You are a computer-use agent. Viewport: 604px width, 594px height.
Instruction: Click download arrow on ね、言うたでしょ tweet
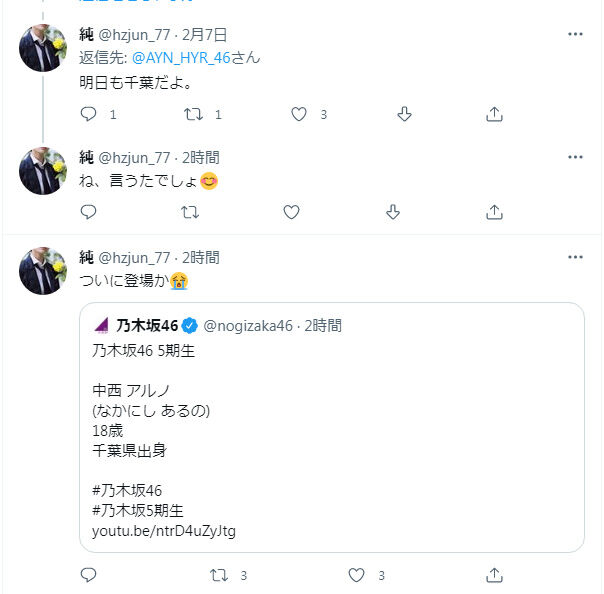pos(393,212)
